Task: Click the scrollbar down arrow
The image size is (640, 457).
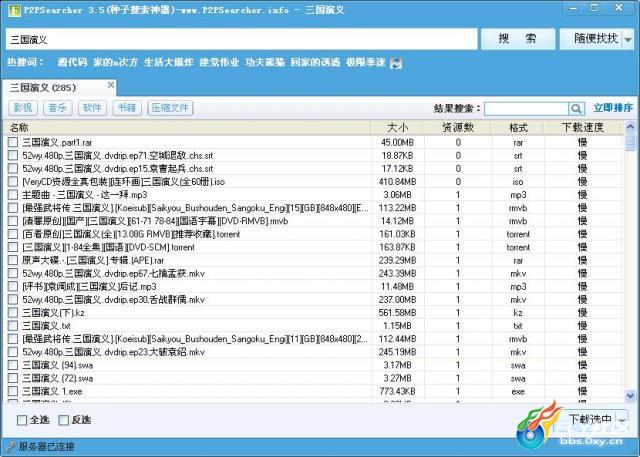Action: (630, 395)
